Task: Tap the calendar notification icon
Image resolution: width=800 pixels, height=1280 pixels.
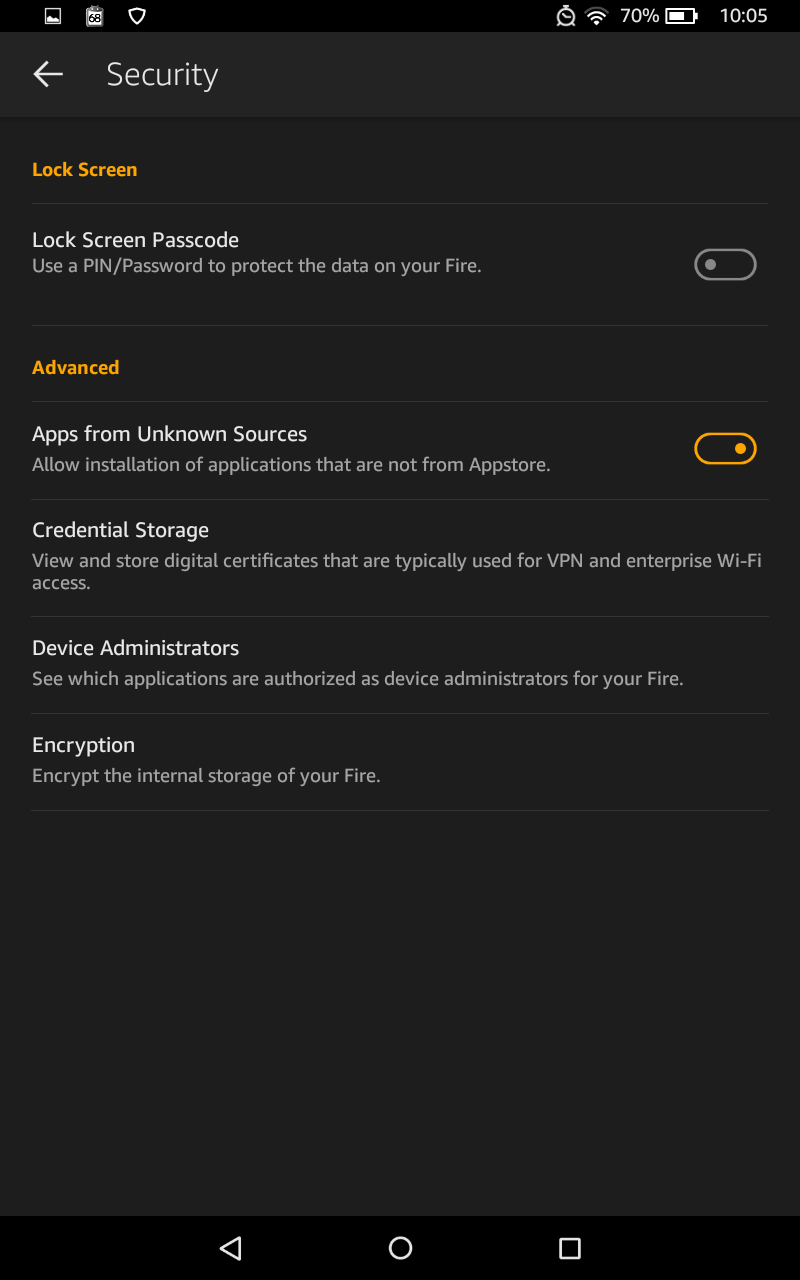Action: [95, 16]
